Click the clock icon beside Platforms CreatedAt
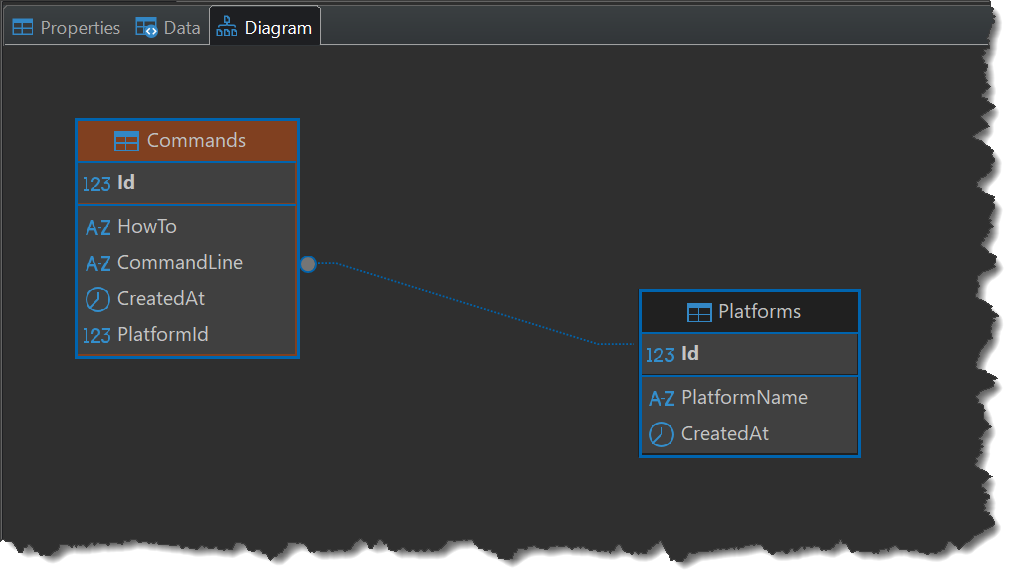 662,434
